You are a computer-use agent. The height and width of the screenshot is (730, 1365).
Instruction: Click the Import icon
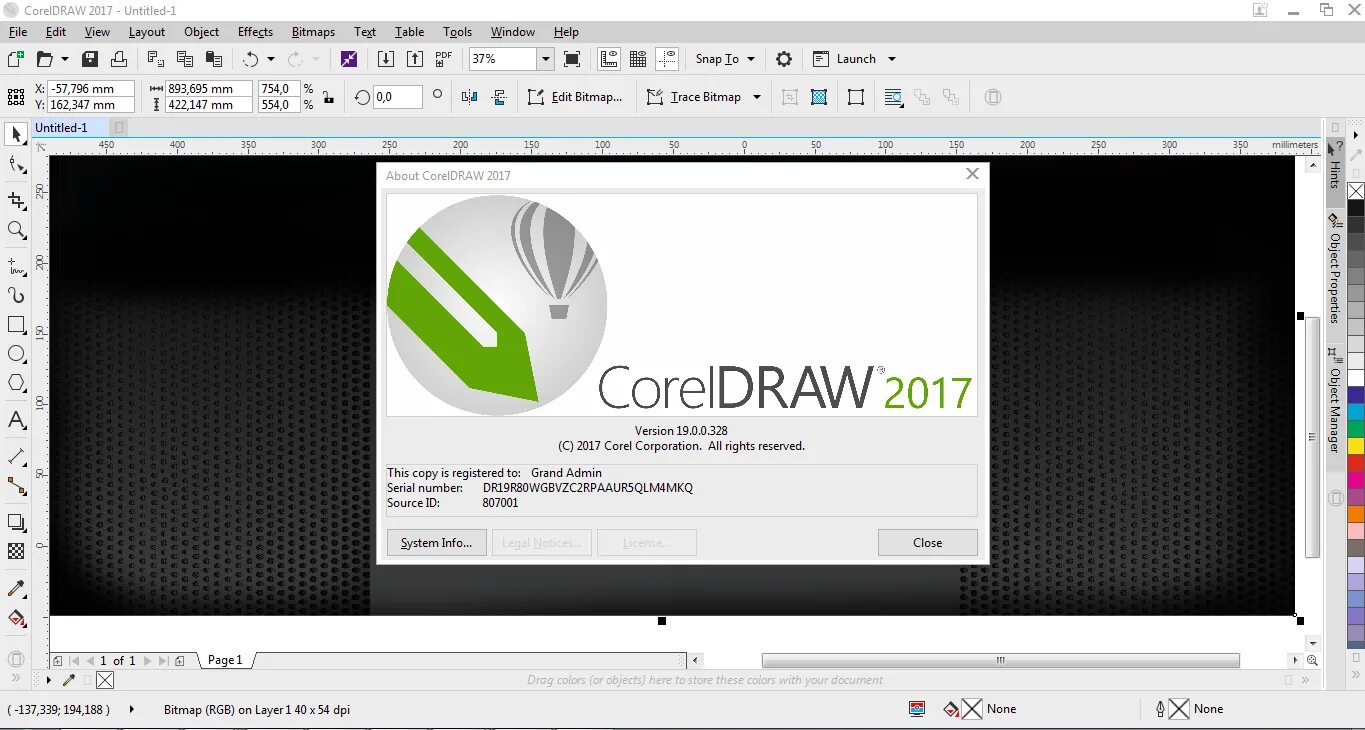click(386, 59)
